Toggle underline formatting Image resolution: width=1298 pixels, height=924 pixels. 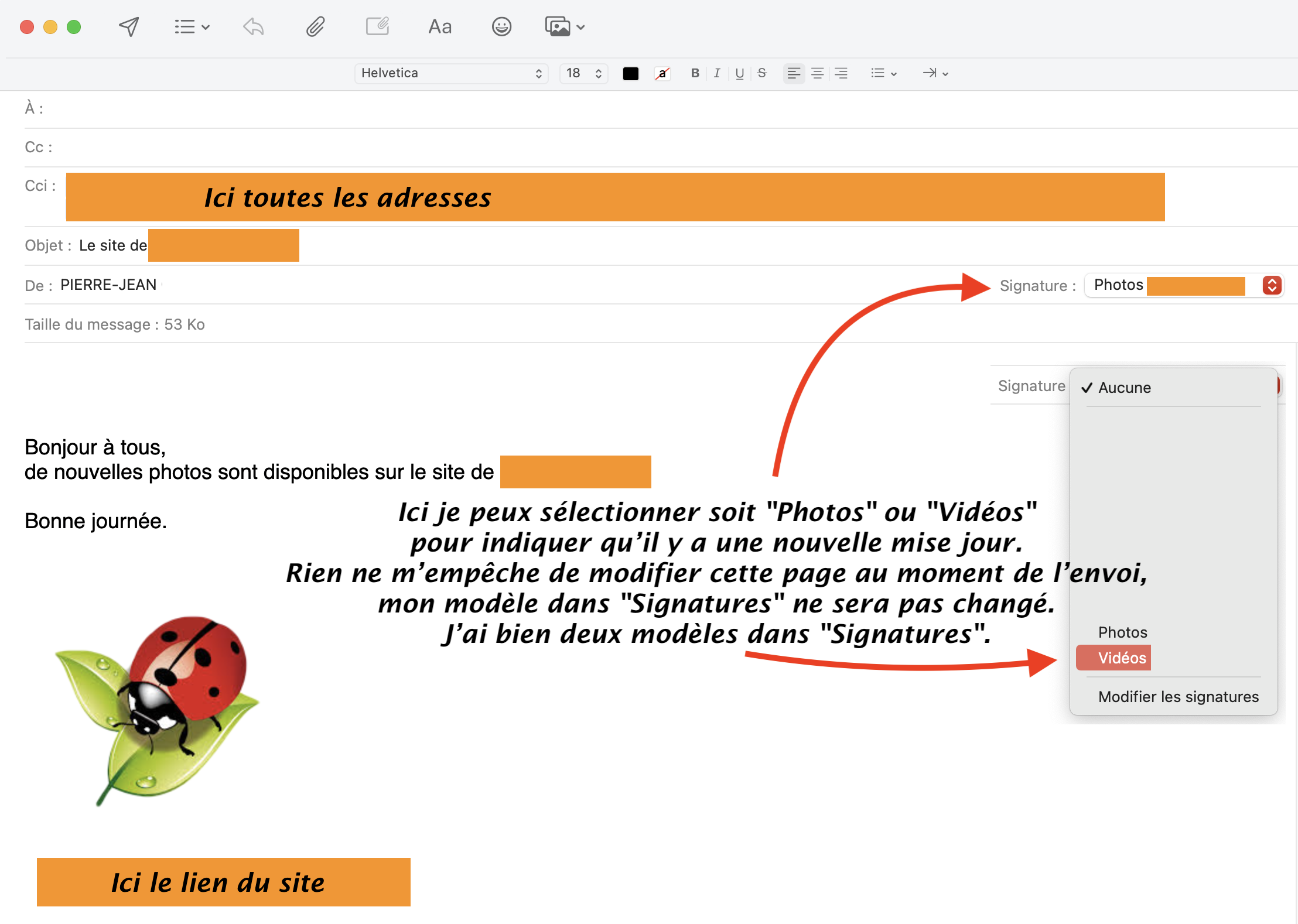[739, 73]
